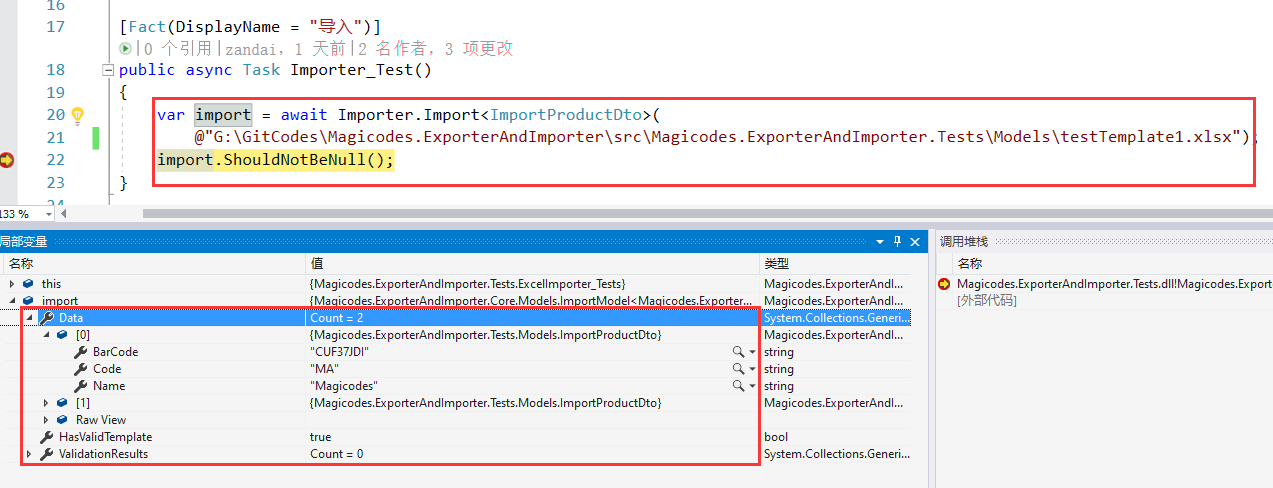1273x488 pixels.
Task: Expand the Raw View node
Action: [46, 420]
